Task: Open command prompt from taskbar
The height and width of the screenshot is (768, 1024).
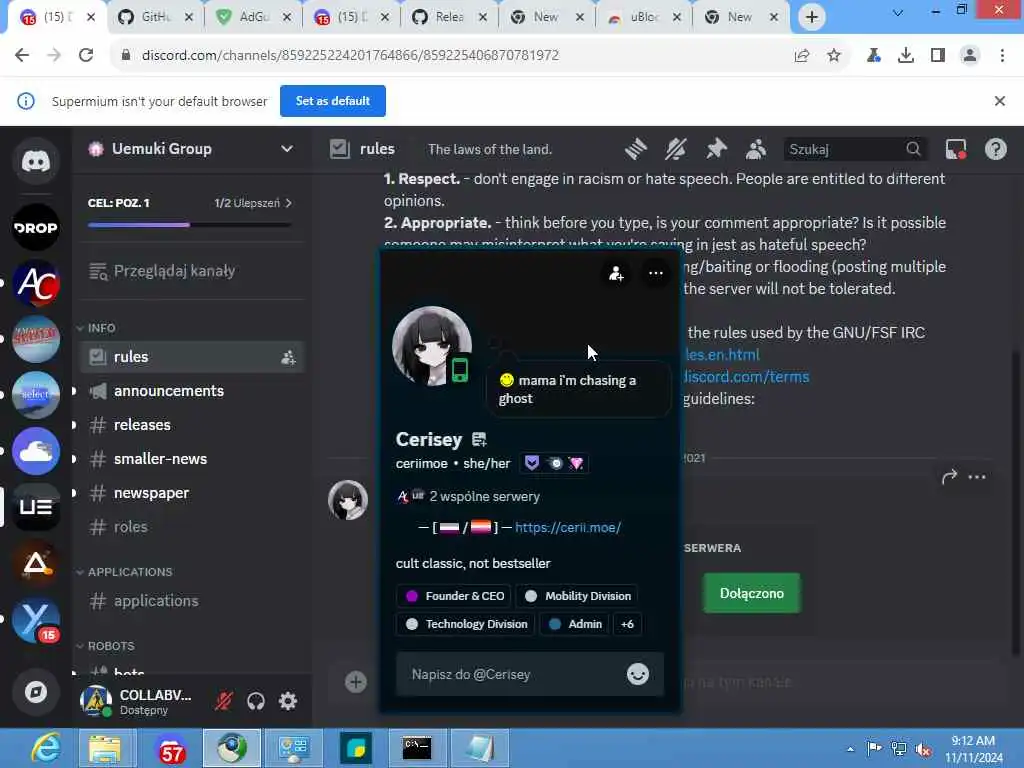Action: pos(417,748)
